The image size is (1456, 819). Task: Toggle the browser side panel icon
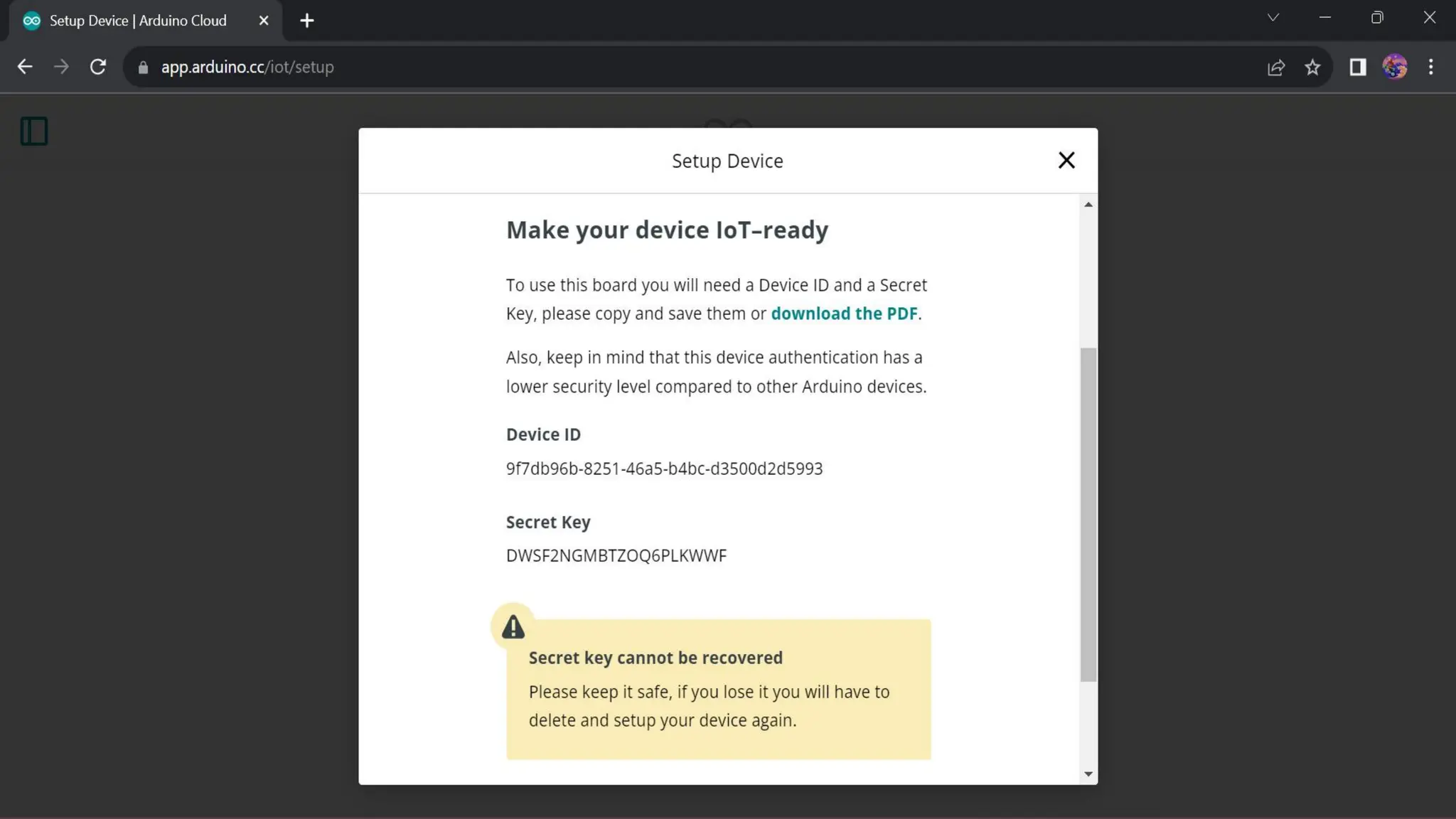click(1358, 67)
